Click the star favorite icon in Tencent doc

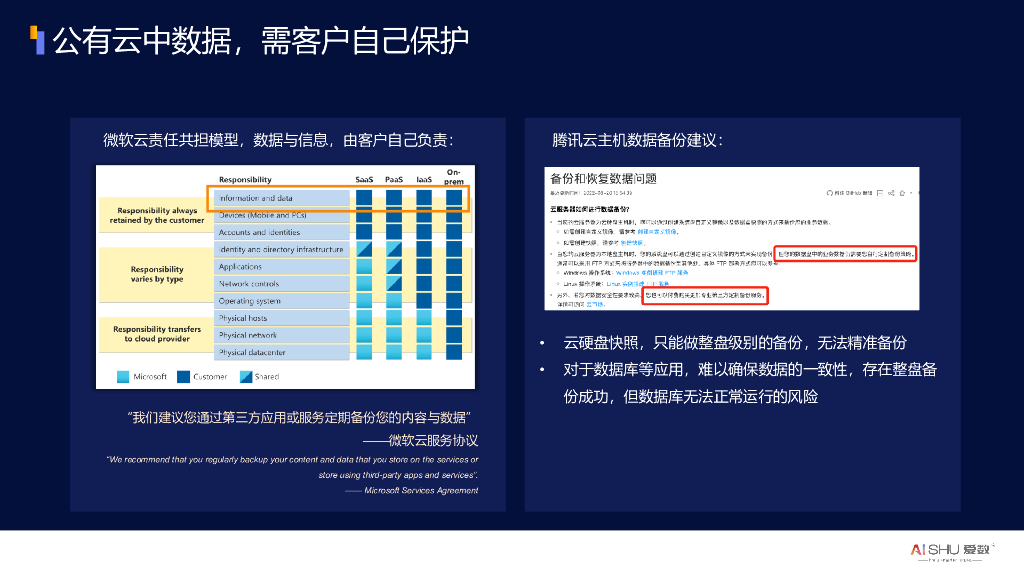click(903, 193)
